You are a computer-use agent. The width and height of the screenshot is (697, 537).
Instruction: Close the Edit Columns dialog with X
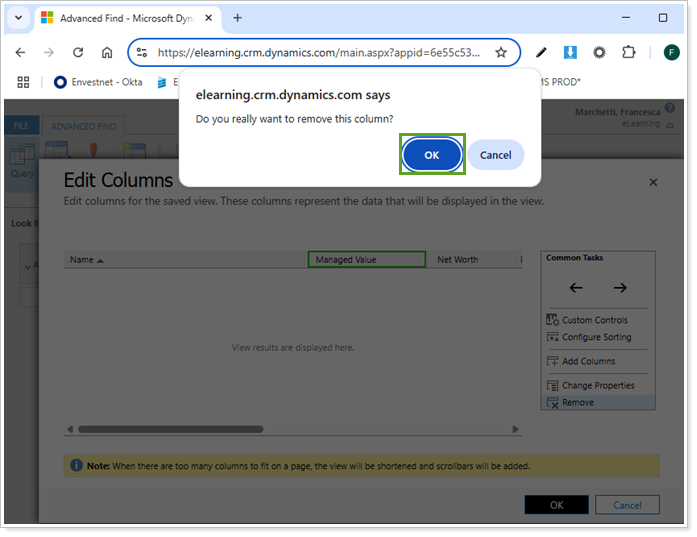653,182
